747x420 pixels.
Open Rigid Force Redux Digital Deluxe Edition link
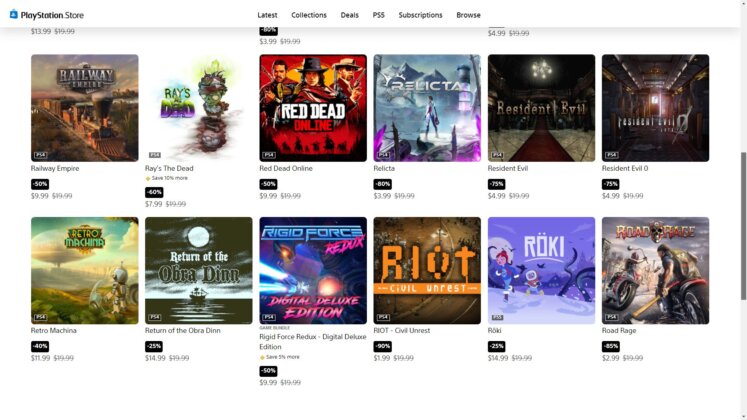313,341
